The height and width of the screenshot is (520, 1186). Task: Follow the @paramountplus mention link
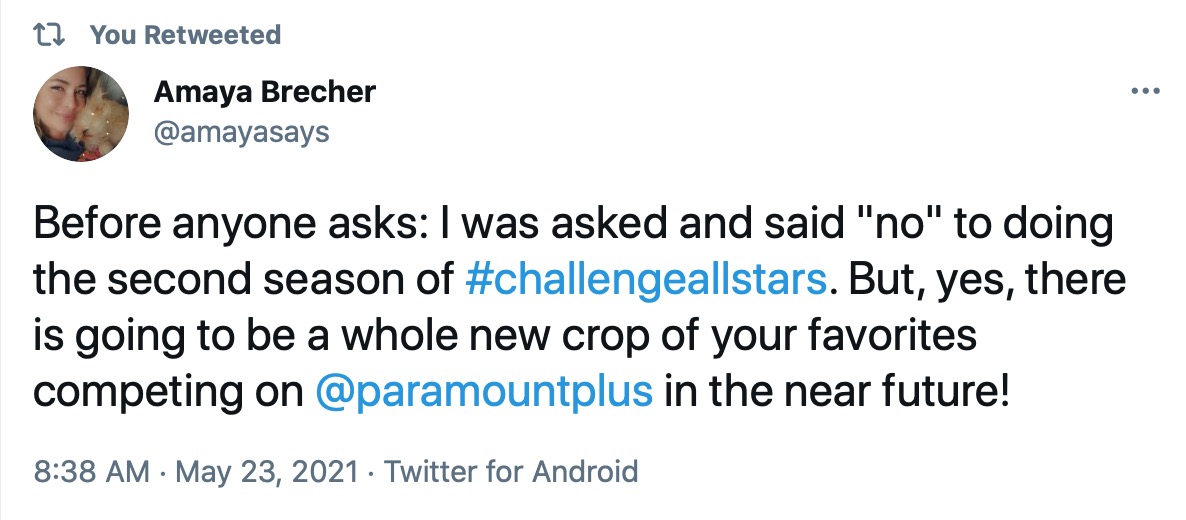484,390
